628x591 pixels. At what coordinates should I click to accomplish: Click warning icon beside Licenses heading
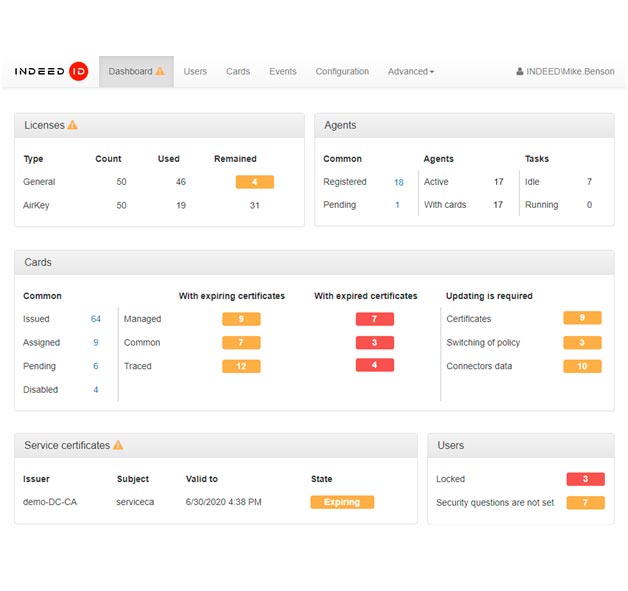72,125
